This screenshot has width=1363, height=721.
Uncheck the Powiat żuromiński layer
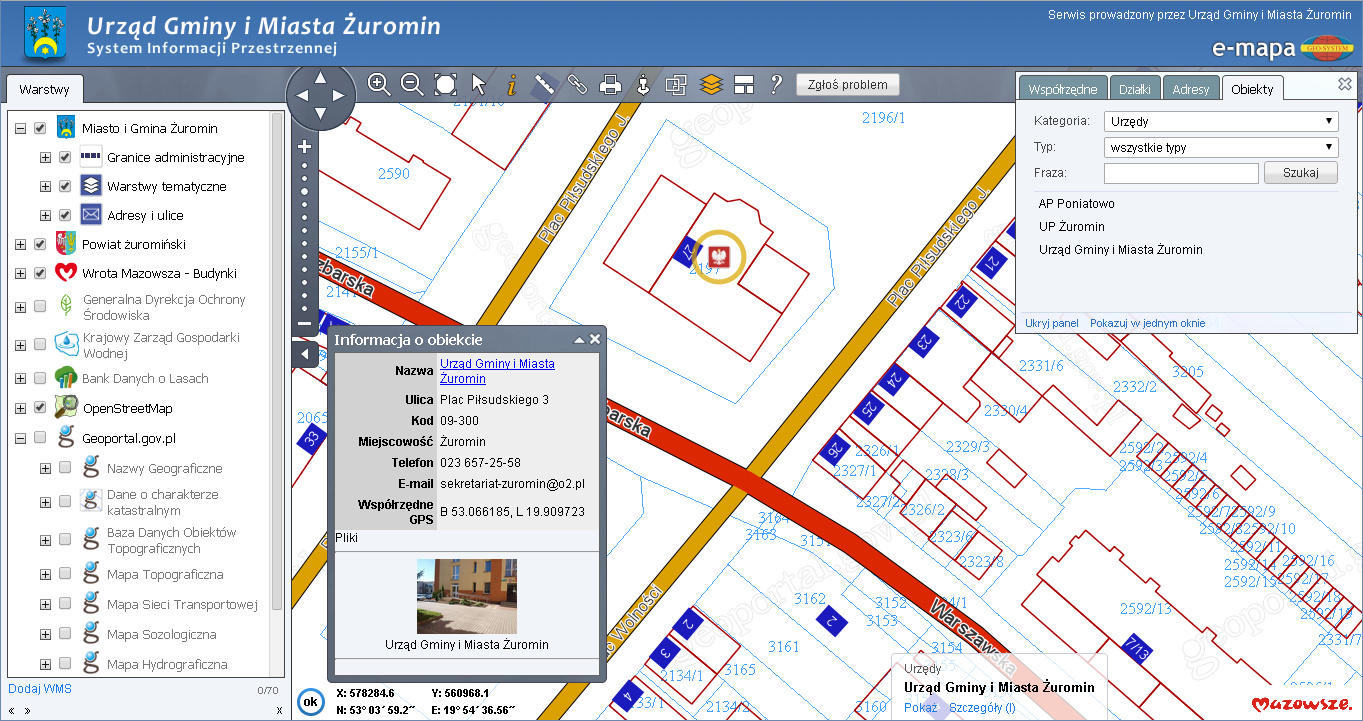pyautogui.click(x=40, y=244)
